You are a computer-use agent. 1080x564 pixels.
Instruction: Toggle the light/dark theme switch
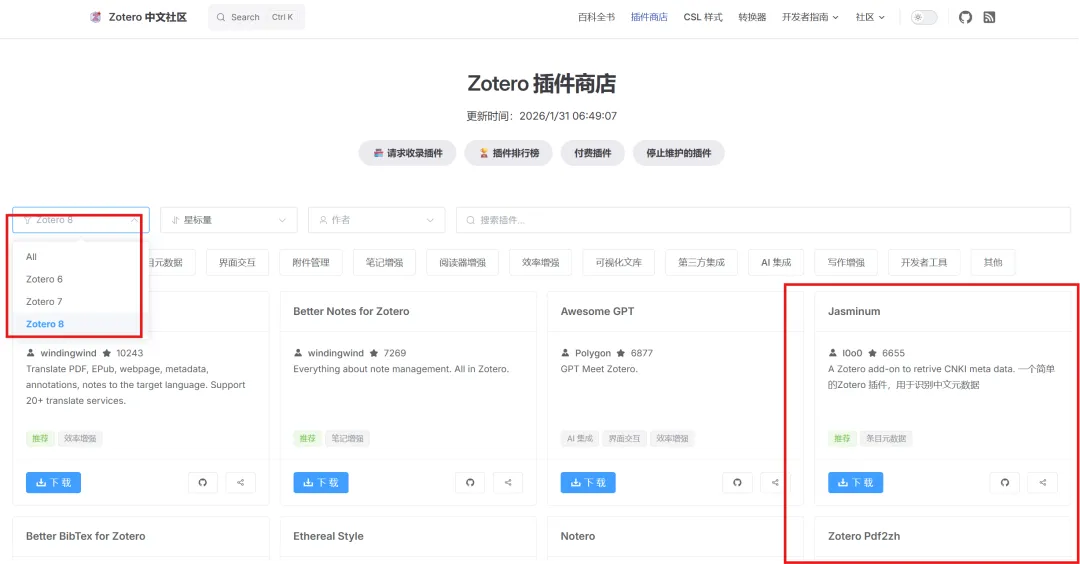(x=924, y=17)
